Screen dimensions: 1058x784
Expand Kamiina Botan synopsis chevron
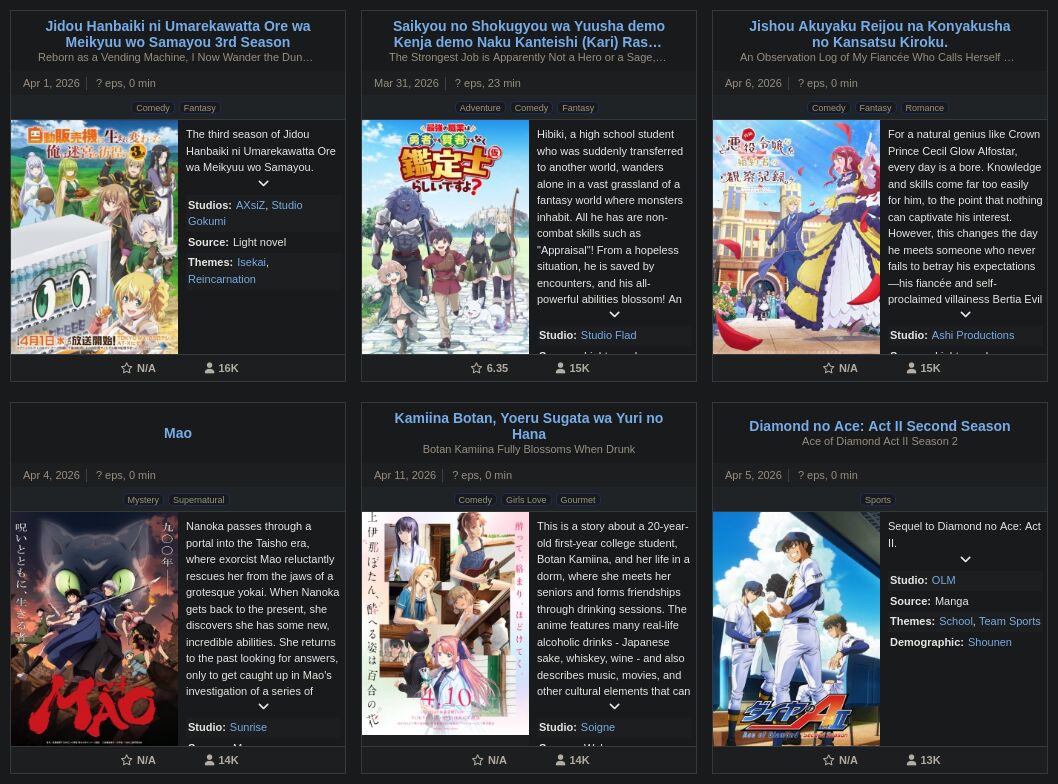pos(614,706)
